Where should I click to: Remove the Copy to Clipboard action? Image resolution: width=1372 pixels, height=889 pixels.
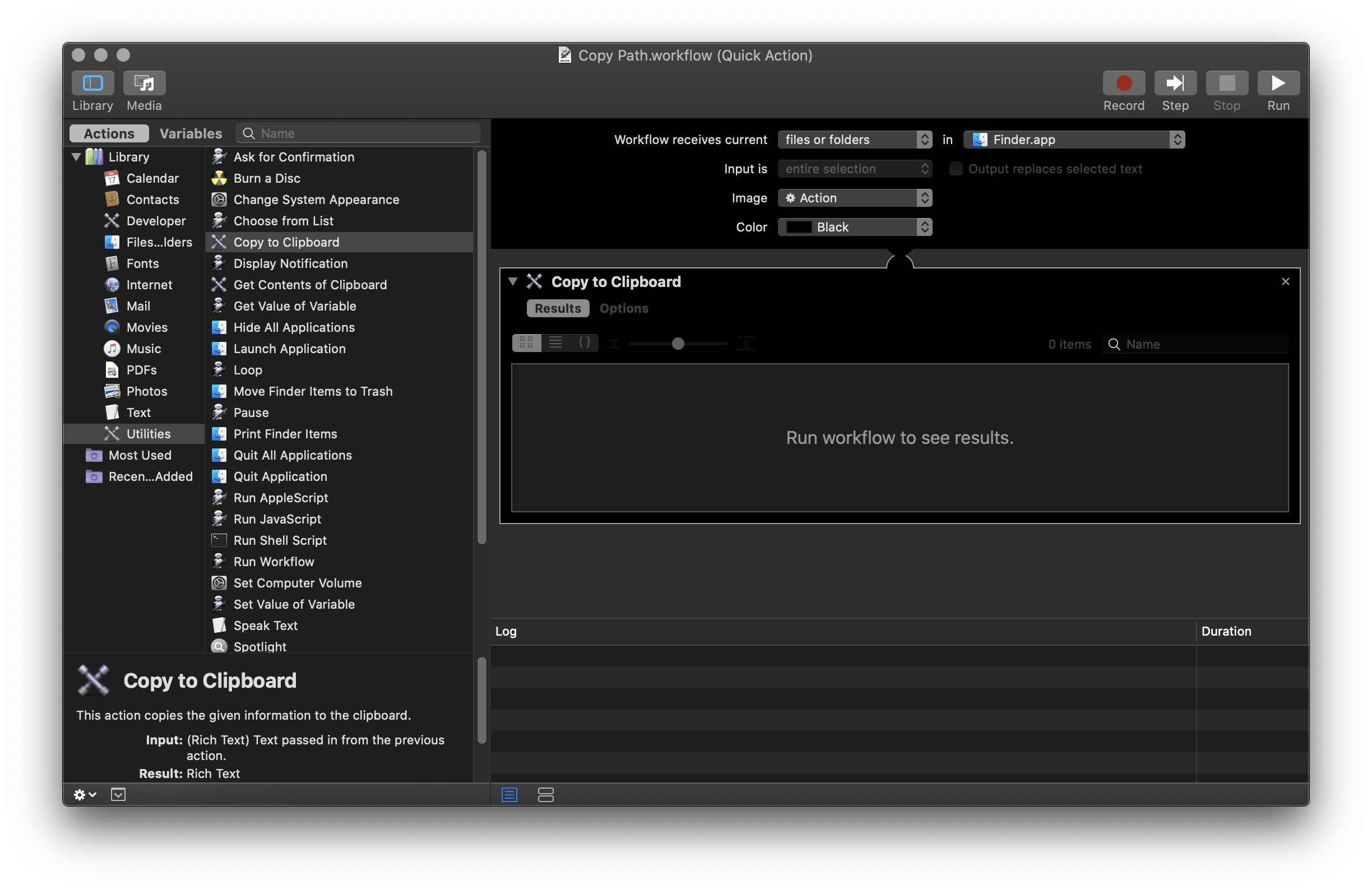tap(1285, 281)
